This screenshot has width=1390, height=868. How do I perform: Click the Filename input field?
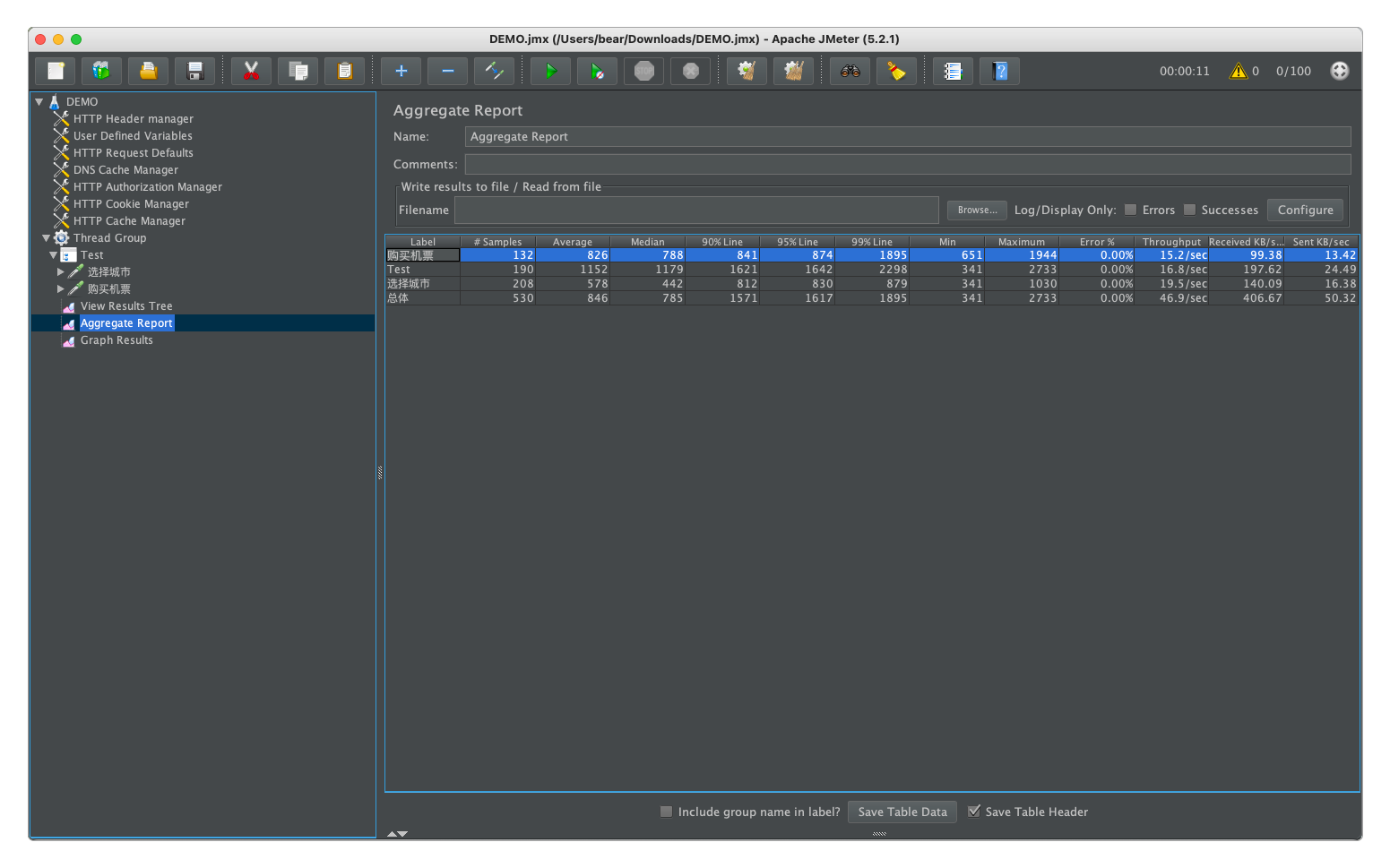coord(696,210)
